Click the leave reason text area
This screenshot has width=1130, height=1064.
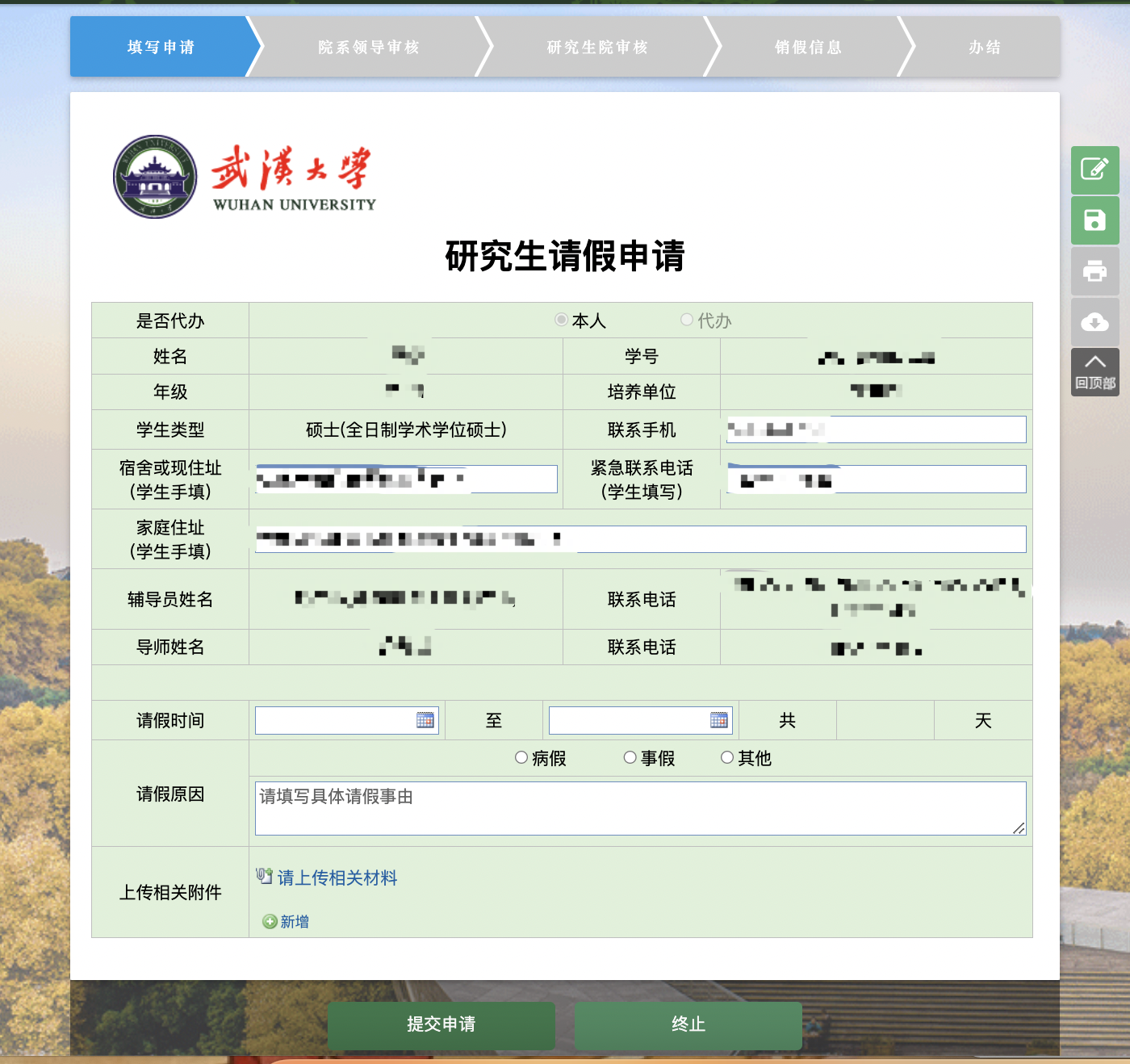point(639,808)
